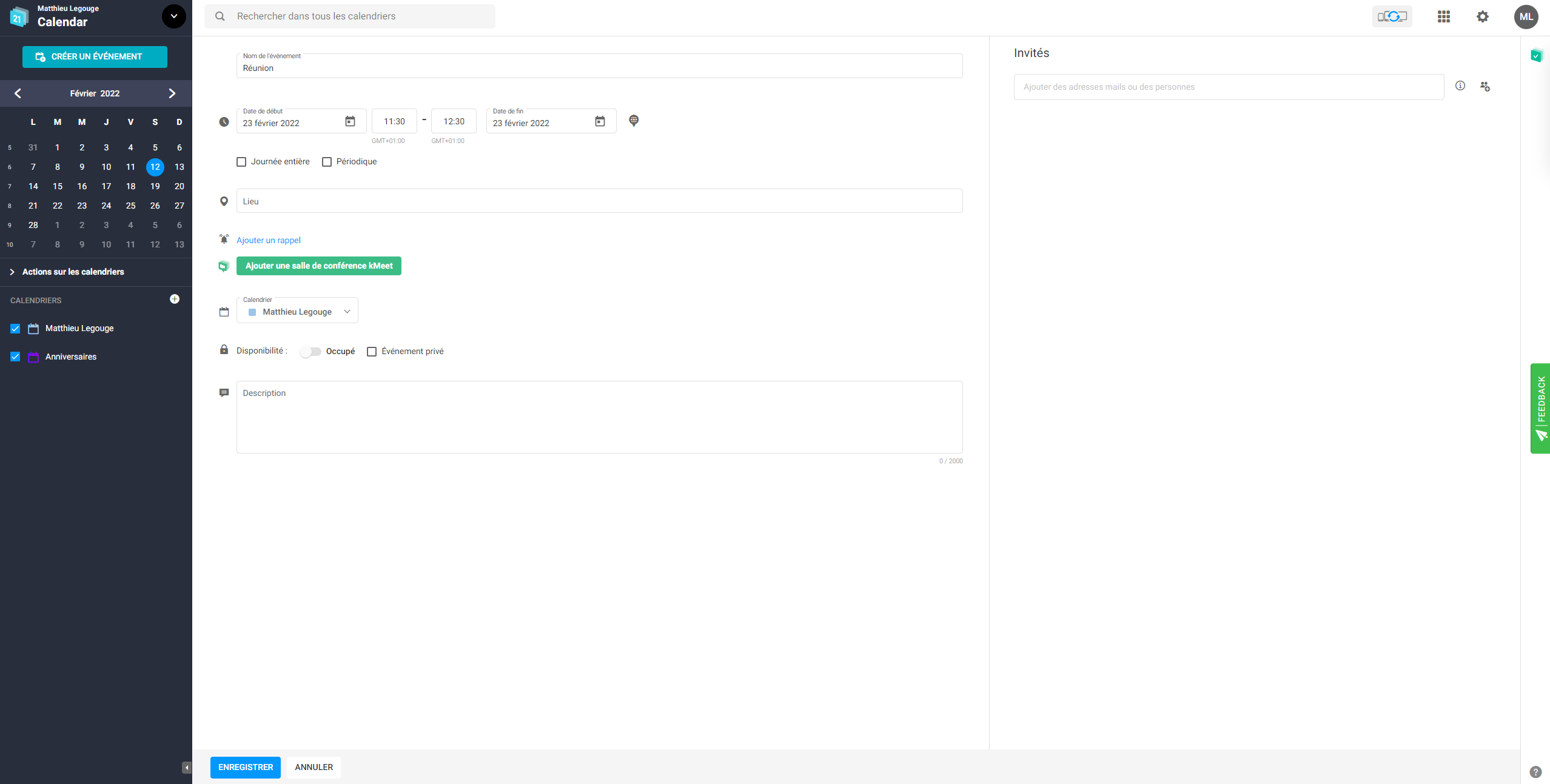Click the clock icon beside the dates

tap(224, 122)
